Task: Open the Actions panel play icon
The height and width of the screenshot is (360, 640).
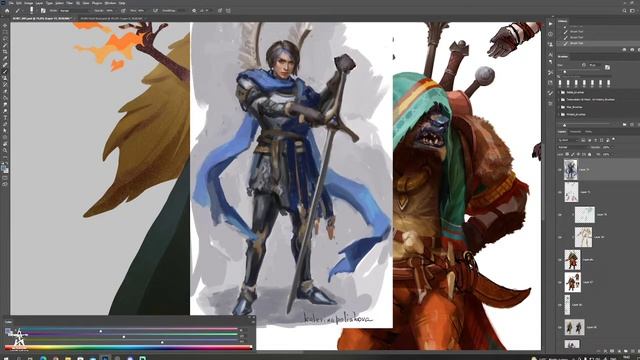Action: [550, 24]
